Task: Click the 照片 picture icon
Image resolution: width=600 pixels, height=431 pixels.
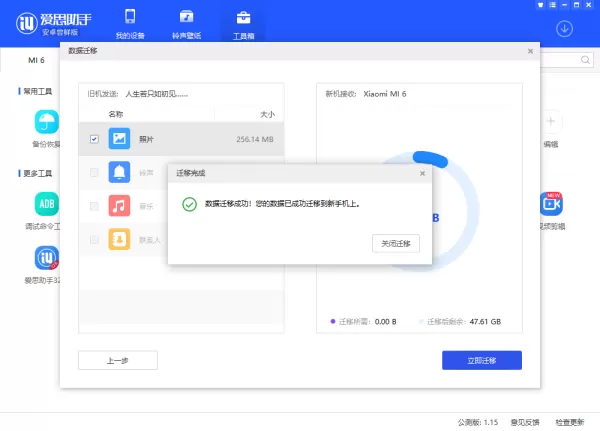Action: 119,139
